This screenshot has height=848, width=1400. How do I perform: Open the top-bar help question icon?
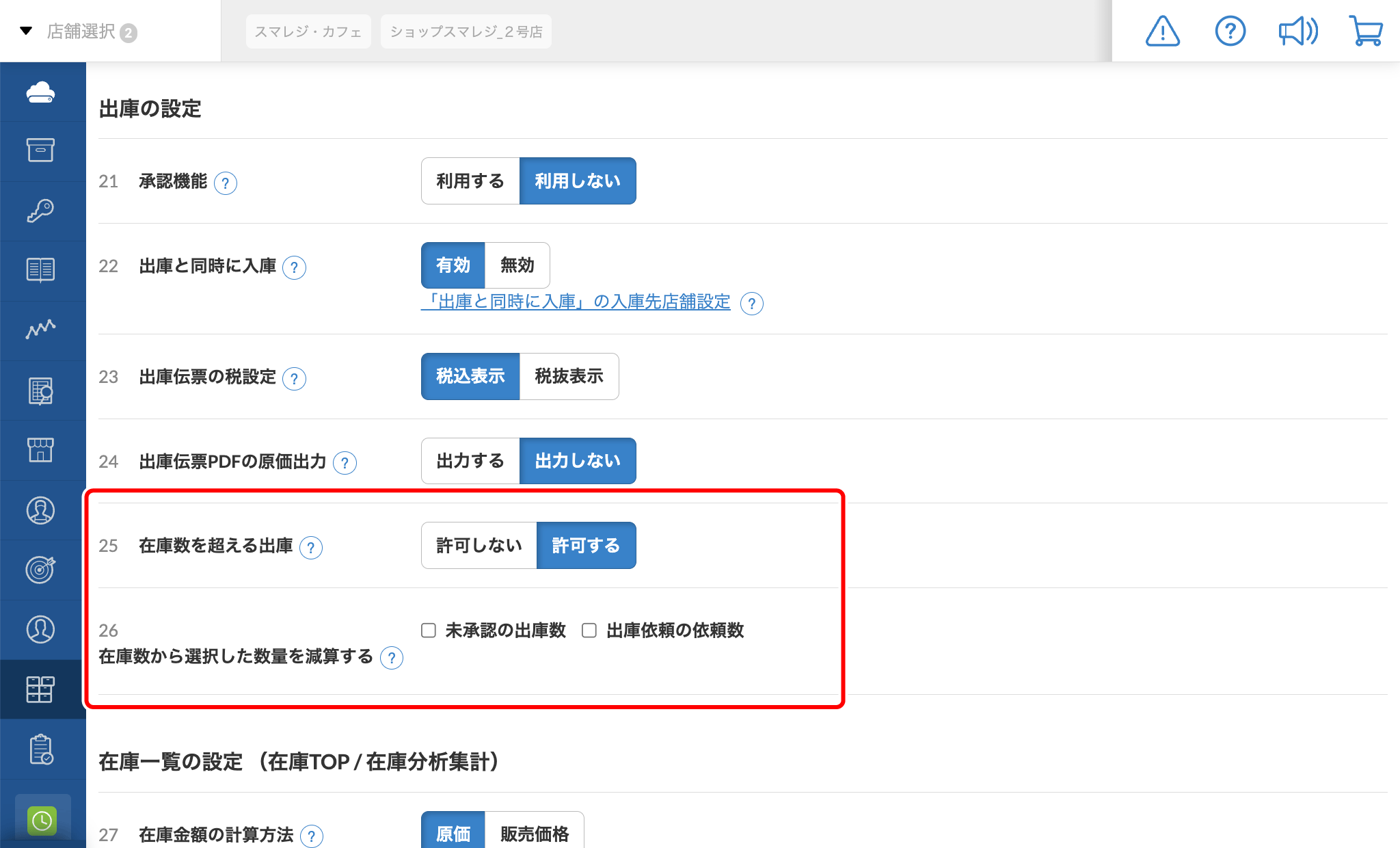click(1230, 31)
